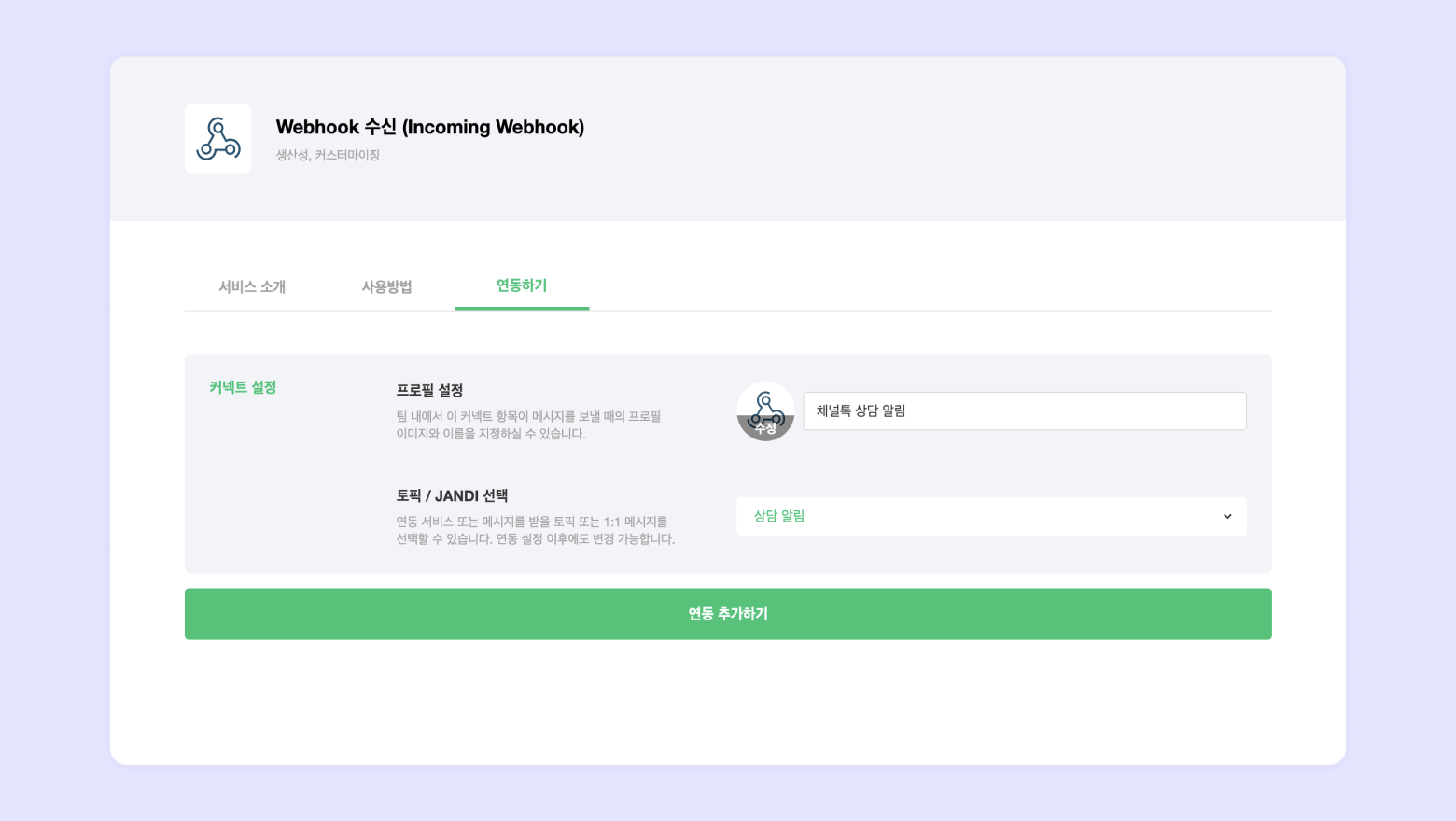The width and height of the screenshot is (1456, 821).
Task: Click the 커넥트 설정 section label
Action: point(243,387)
